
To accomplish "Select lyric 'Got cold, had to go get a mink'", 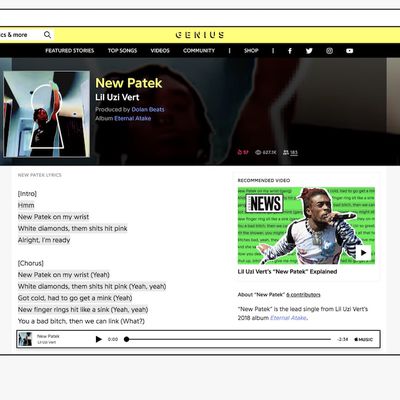I will (75, 298).
